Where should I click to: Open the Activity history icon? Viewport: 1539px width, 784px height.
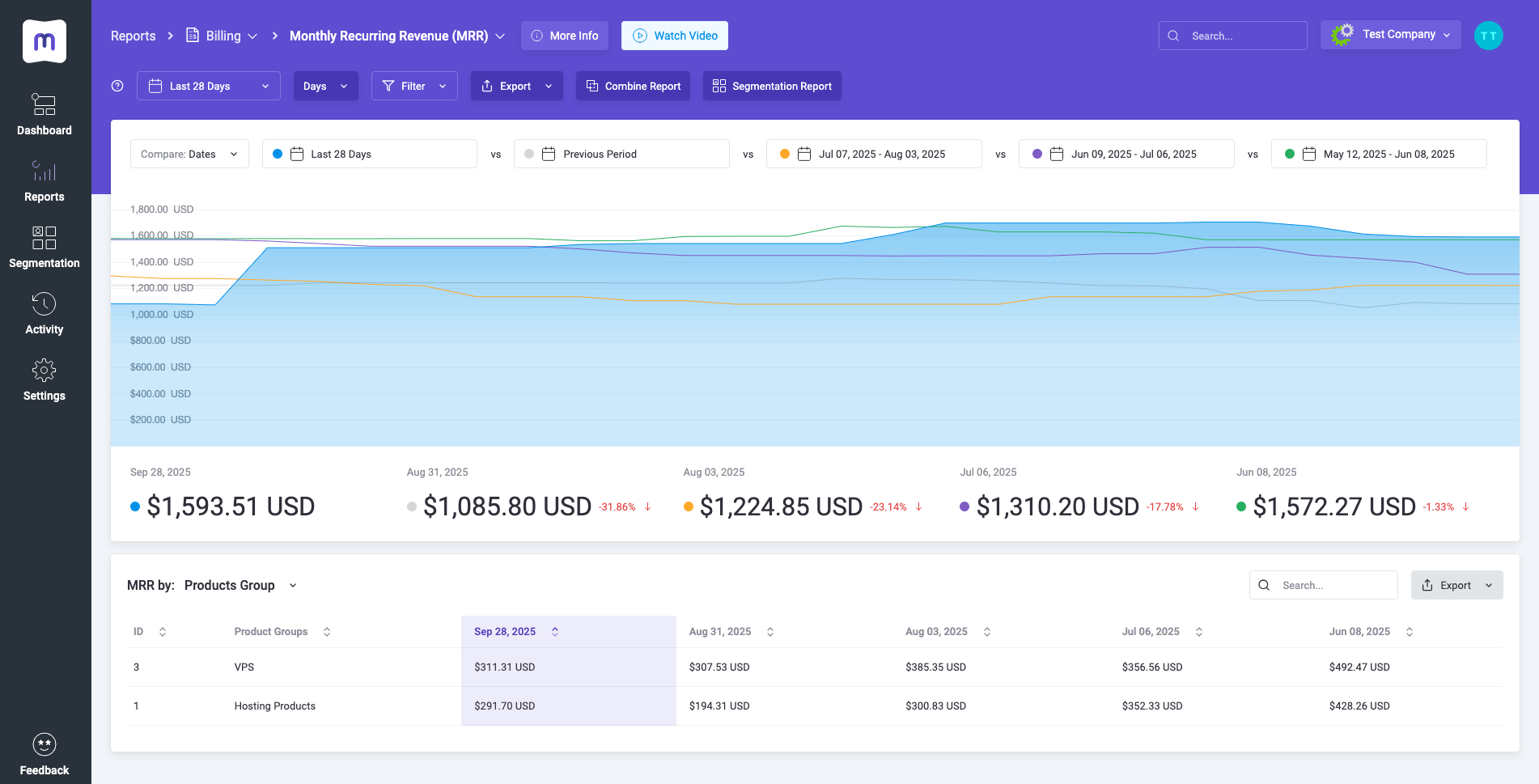[x=44, y=304]
